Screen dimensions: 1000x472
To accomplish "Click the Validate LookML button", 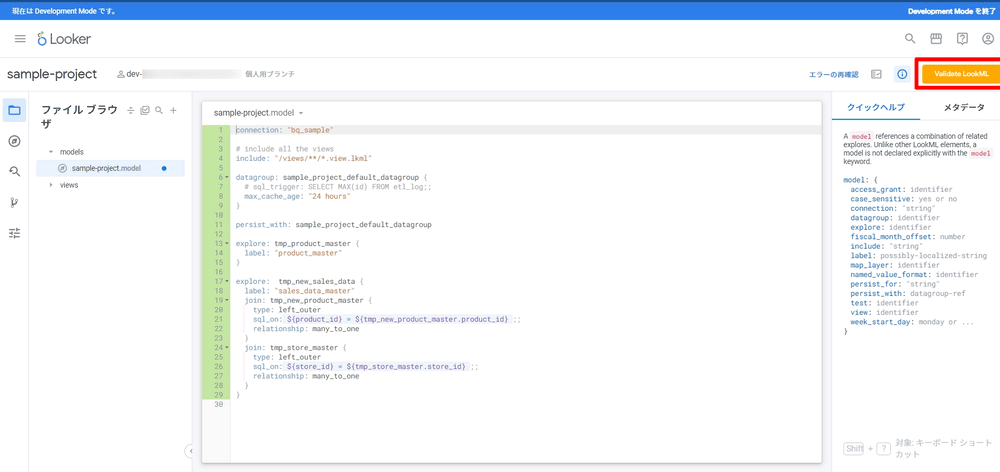I will click(961, 74).
